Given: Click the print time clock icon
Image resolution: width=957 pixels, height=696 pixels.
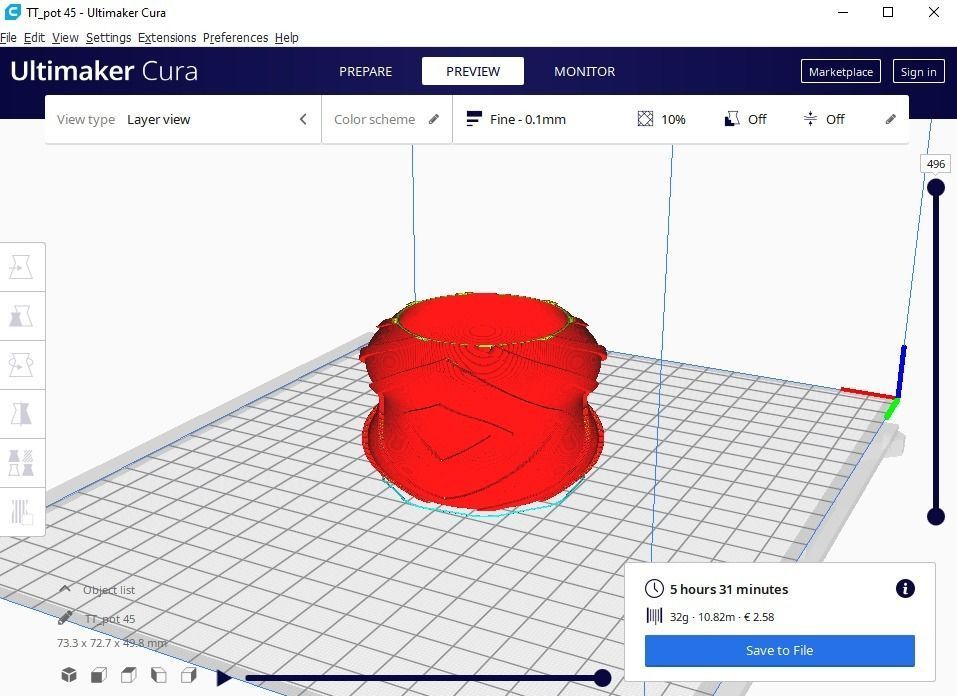Looking at the screenshot, I should tap(654, 589).
